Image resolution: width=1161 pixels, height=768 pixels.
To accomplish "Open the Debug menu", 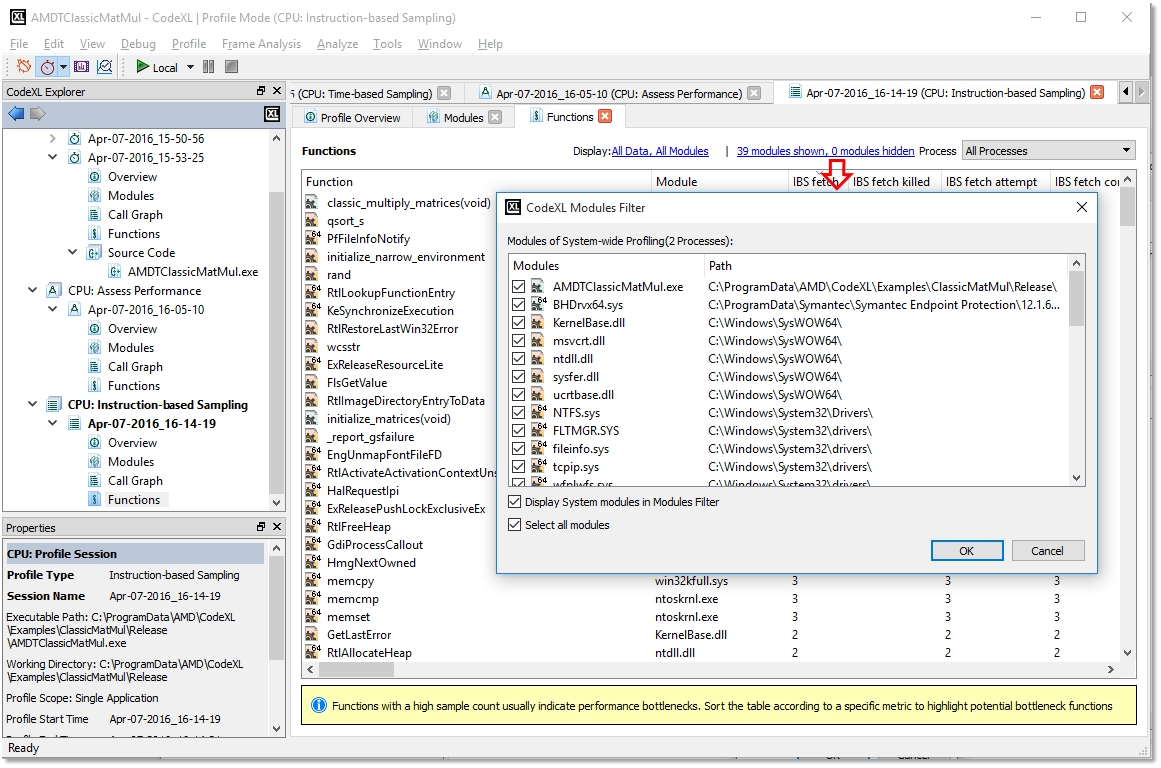I will coord(138,44).
